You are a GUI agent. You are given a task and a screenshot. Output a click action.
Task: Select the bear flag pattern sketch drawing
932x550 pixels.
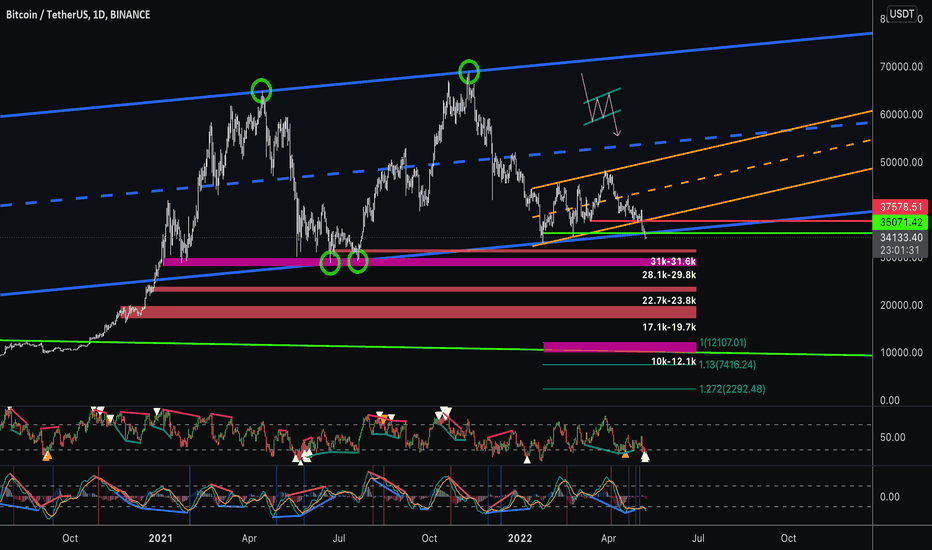click(x=602, y=105)
